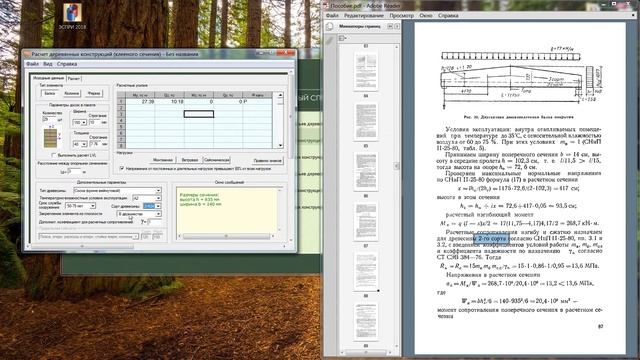
Task: Open Файл menu in Adobe Reader
Action: coord(332,16)
